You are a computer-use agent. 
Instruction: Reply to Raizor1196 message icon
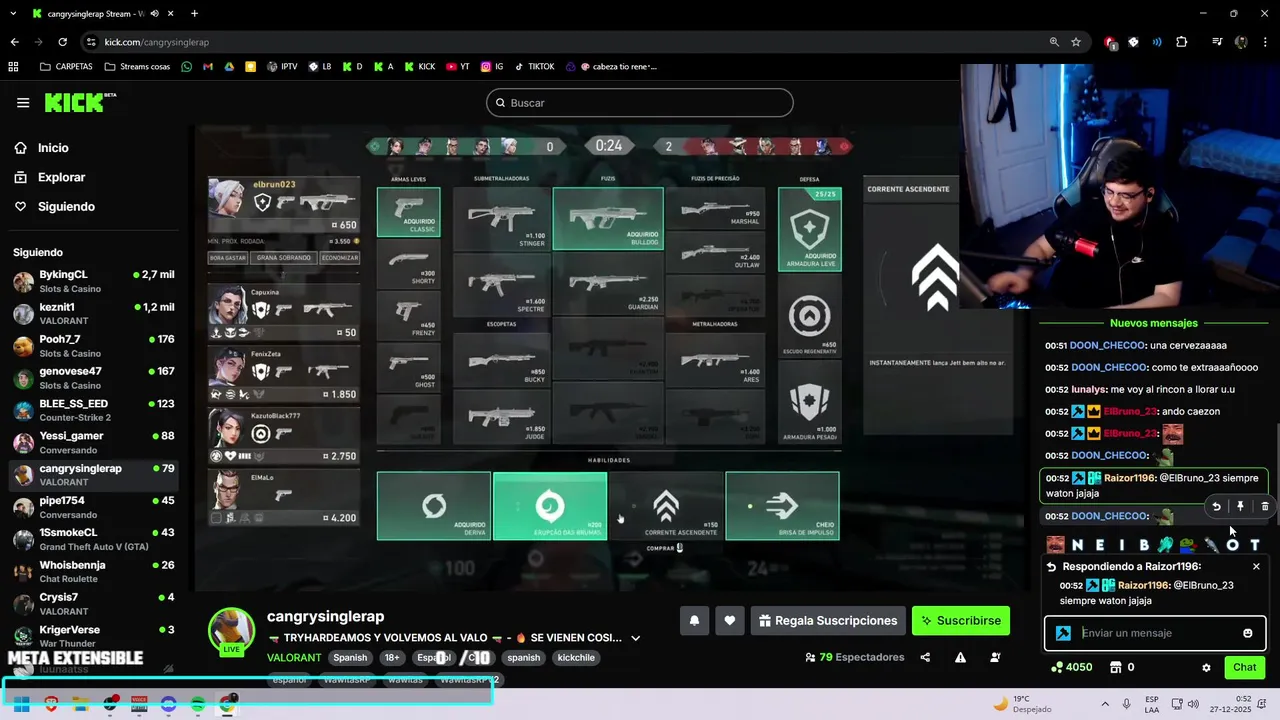[x=1216, y=507]
